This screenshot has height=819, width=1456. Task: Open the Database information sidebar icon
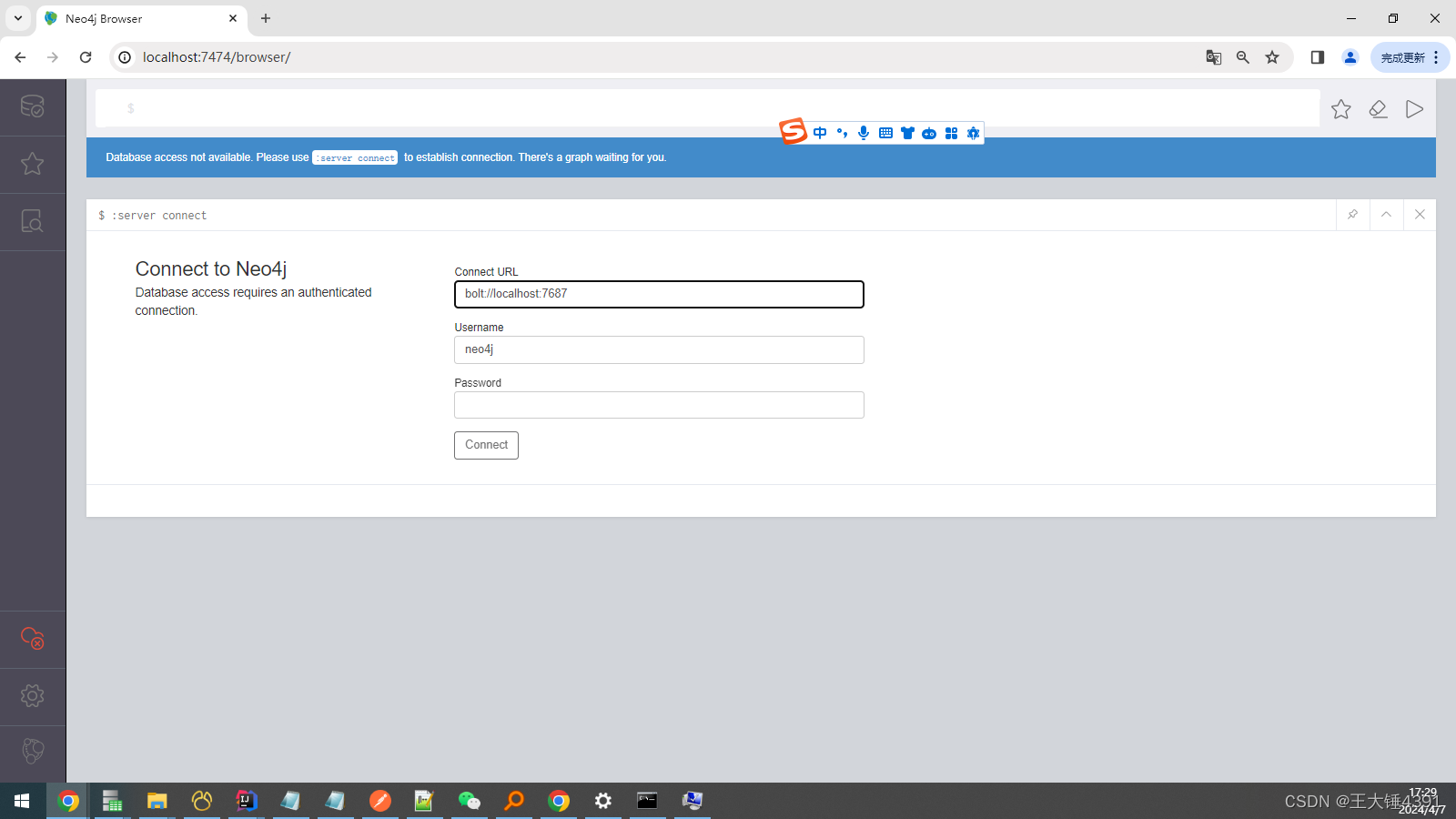(x=33, y=106)
